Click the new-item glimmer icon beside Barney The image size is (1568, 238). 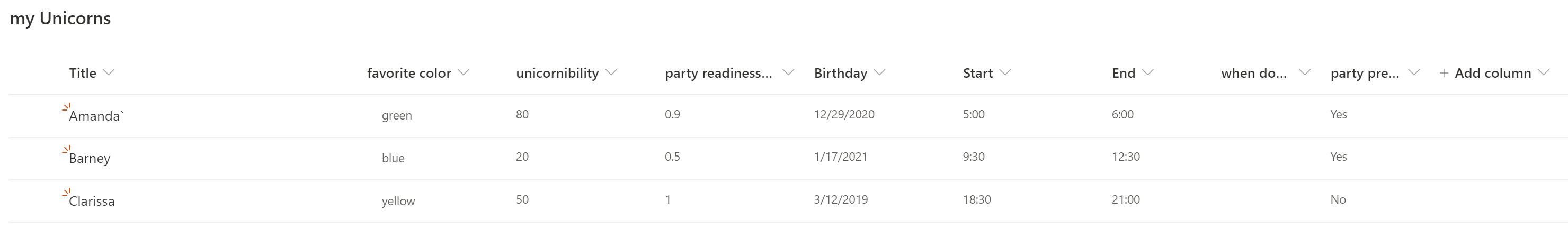point(66,150)
